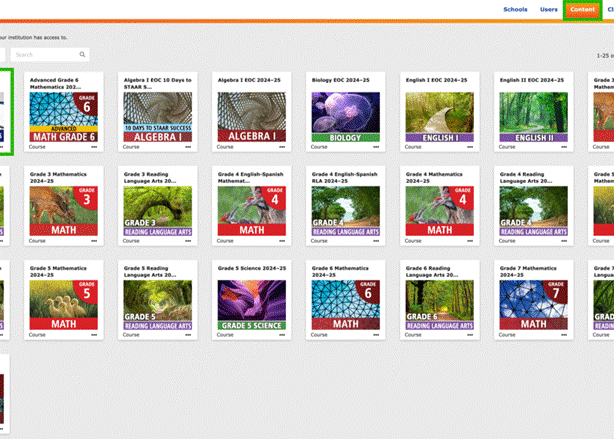Switch to the Users tab
614x439 pixels.
[549, 9]
